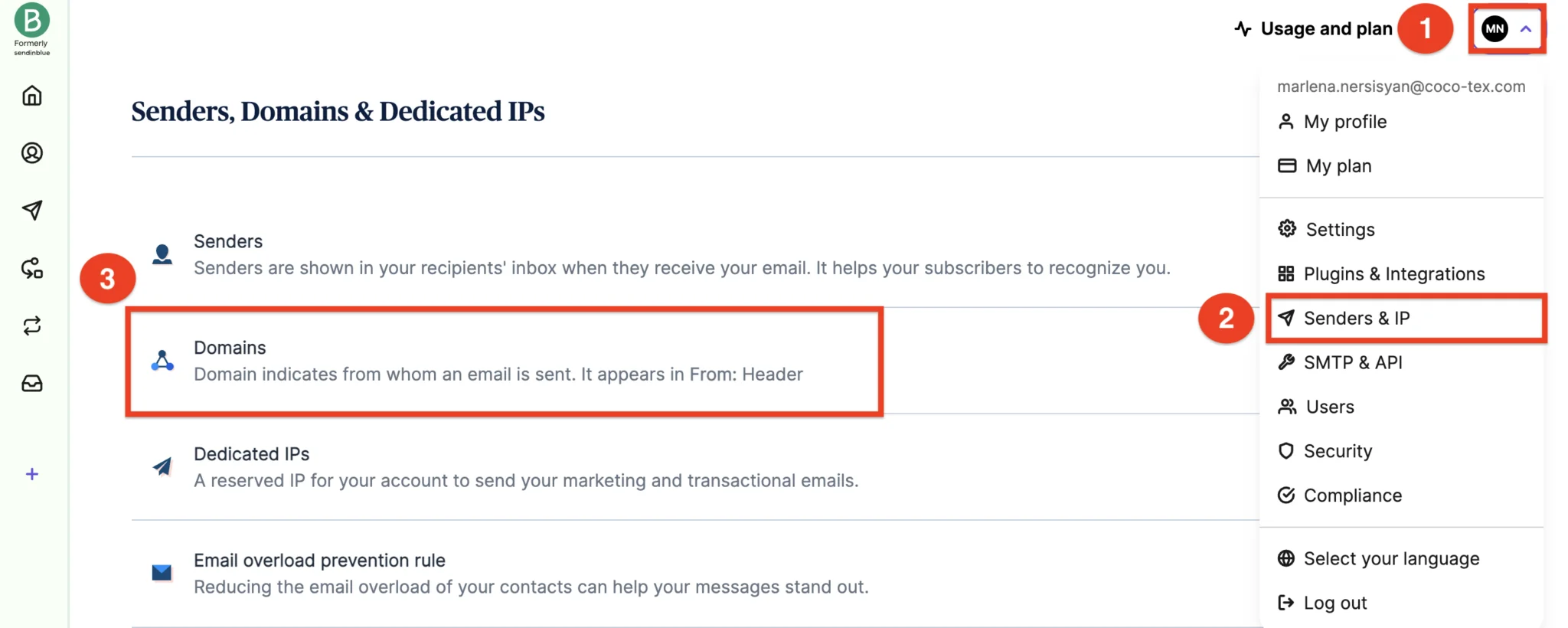Click the plus icon in sidebar

(x=32, y=474)
